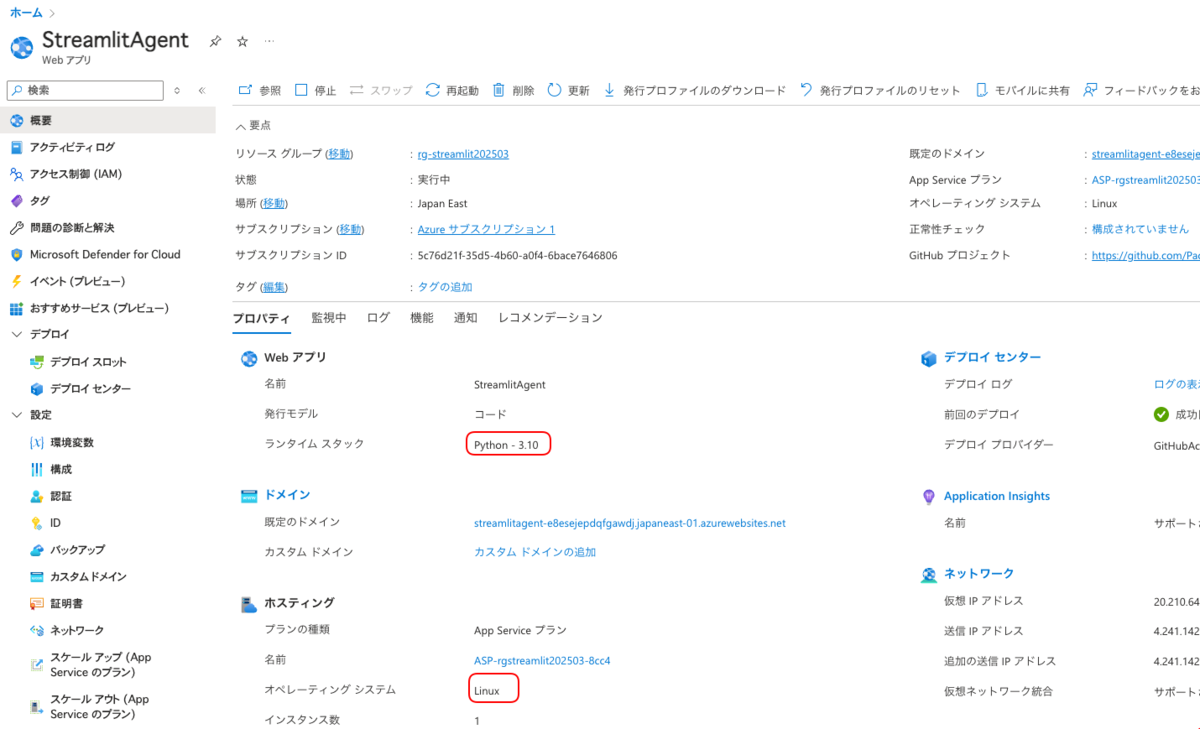Open the feedback button (フィードバック)

[x=1141, y=90]
